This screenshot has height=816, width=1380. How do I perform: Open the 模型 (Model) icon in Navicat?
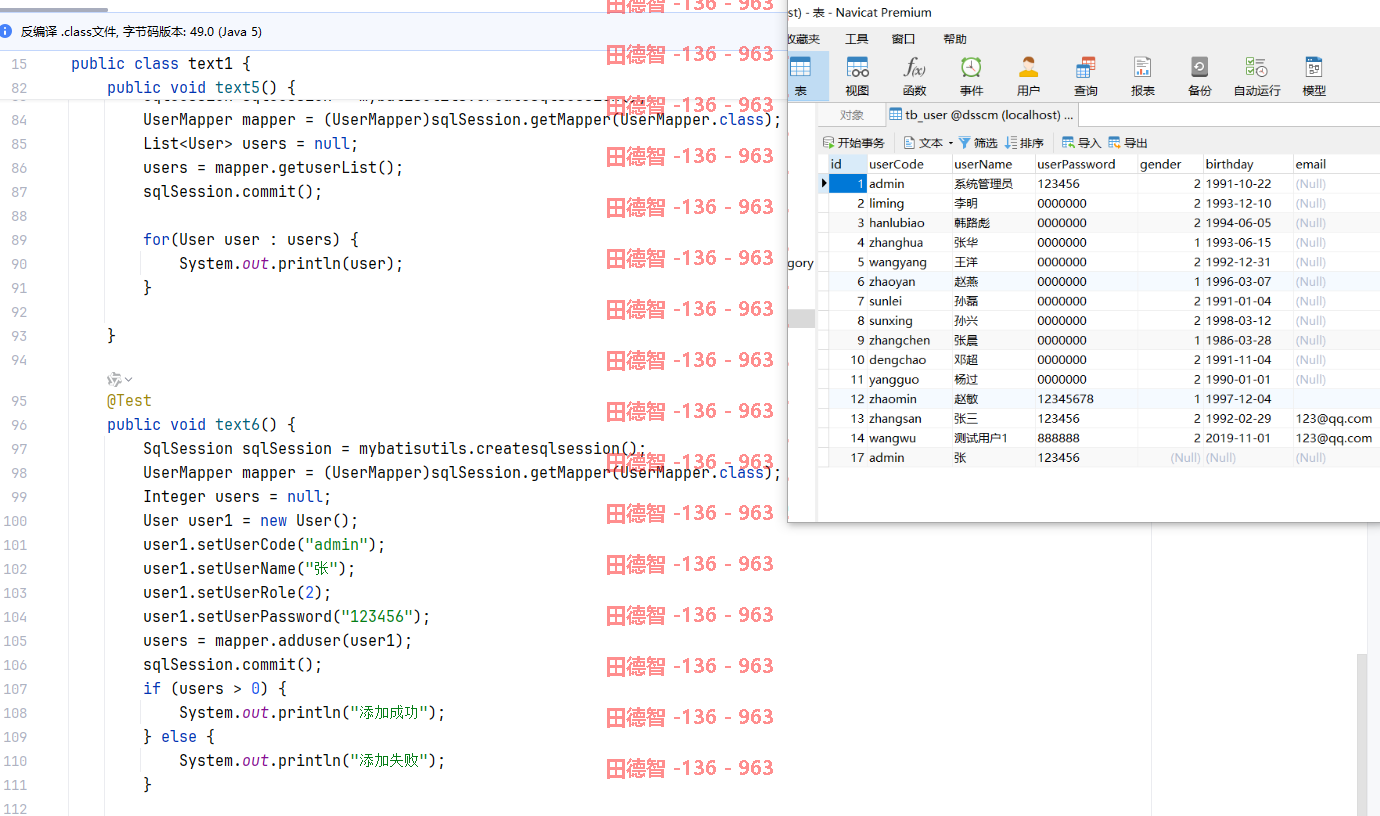tap(1314, 76)
